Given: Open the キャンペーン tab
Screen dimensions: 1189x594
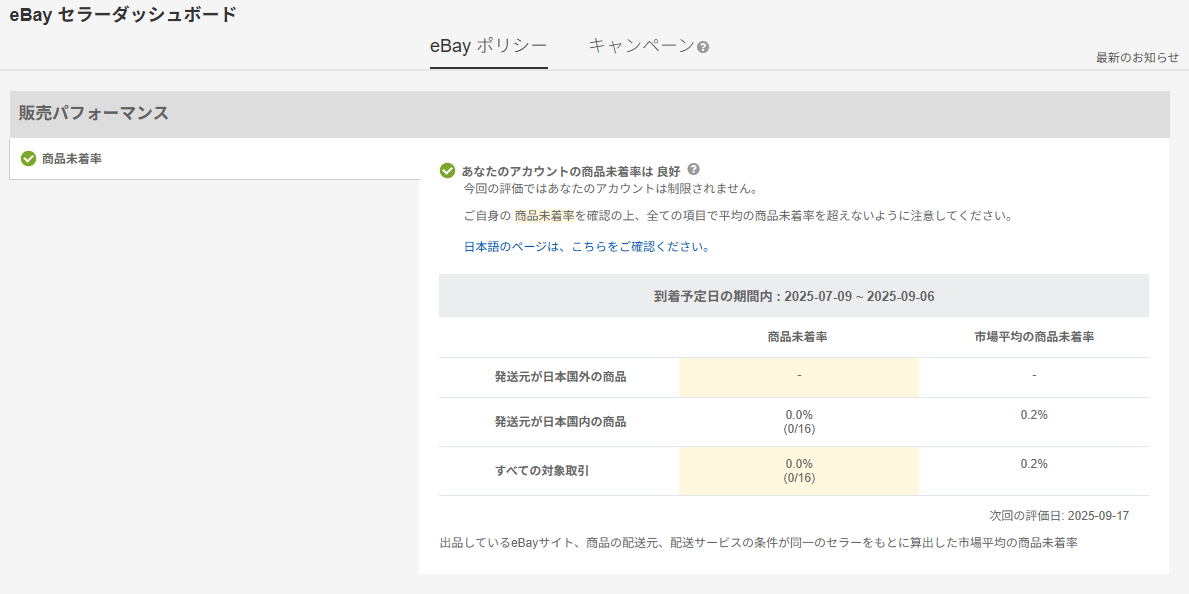Looking at the screenshot, I should 640,46.
